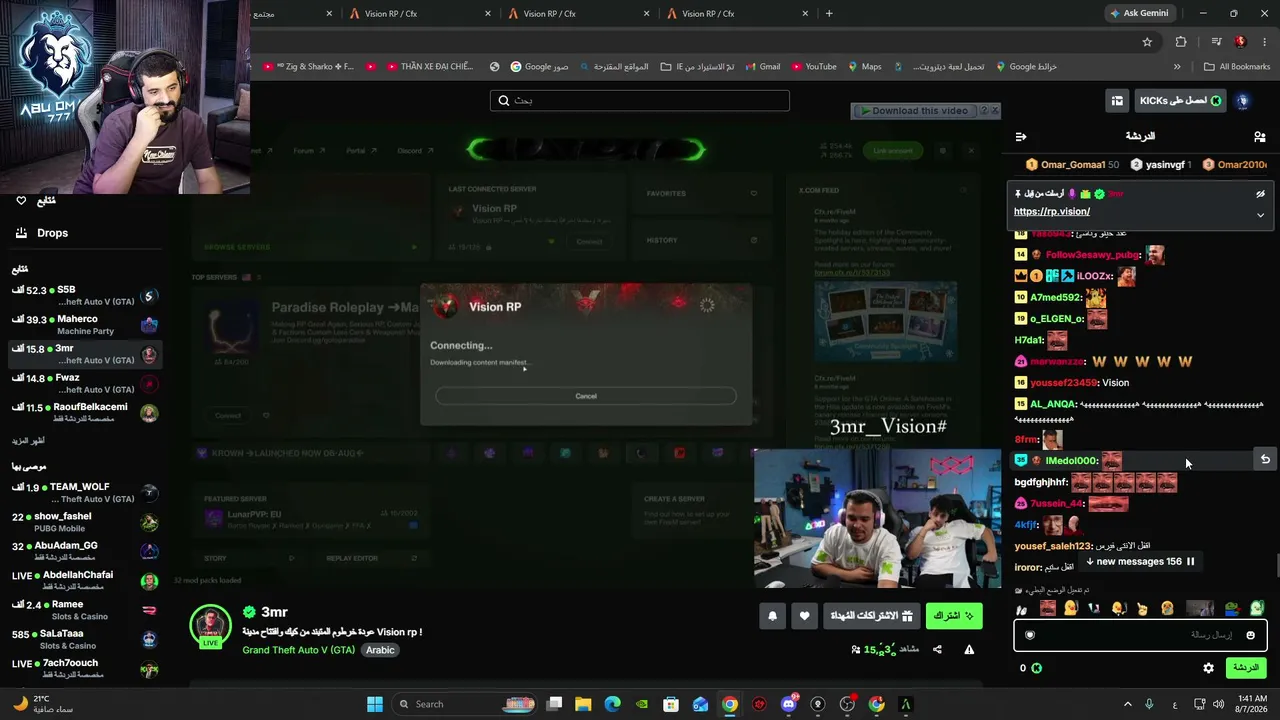This screenshot has height=720, width=1280.
Task: Expand the pinned message chevron
Action: [1260, 215]
